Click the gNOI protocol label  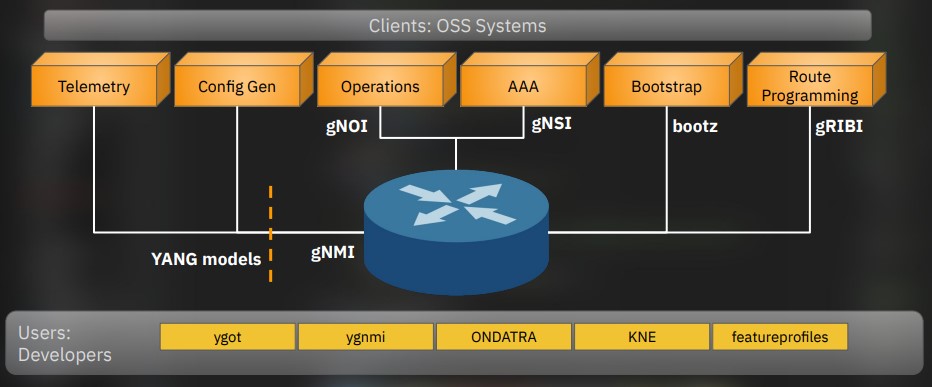coord(347,127)
